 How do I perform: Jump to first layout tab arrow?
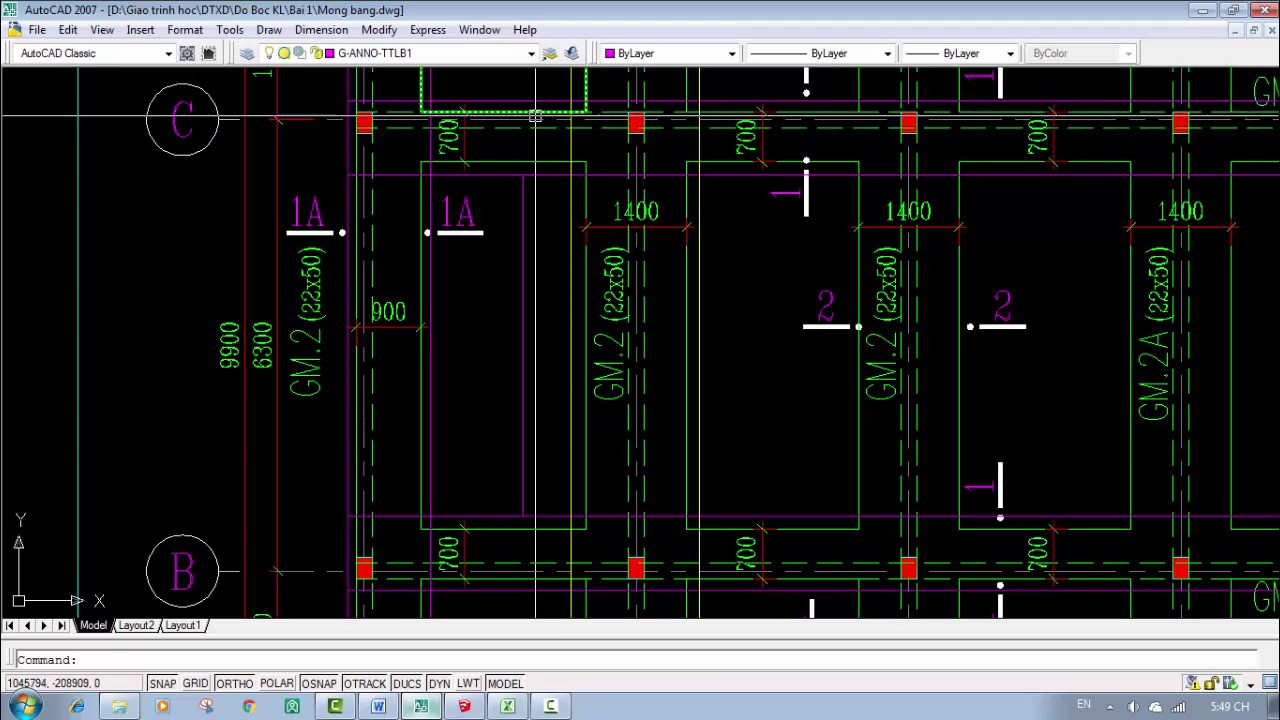coord(9,626)
